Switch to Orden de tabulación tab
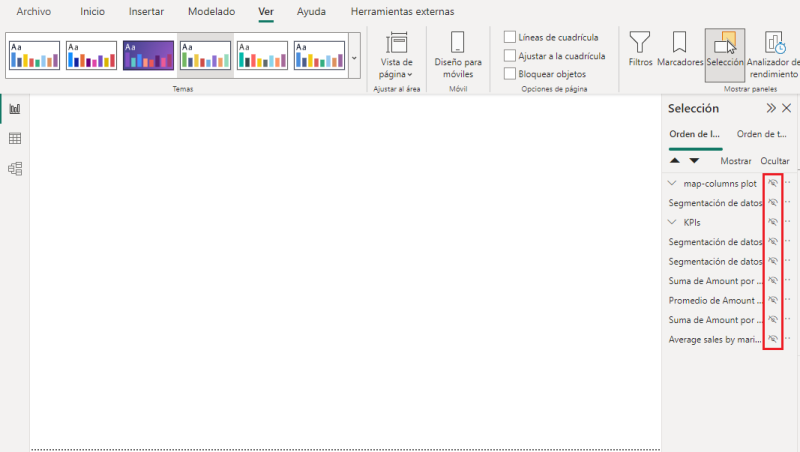The width and height of the screenshot is (800, 452). [761, 134]
